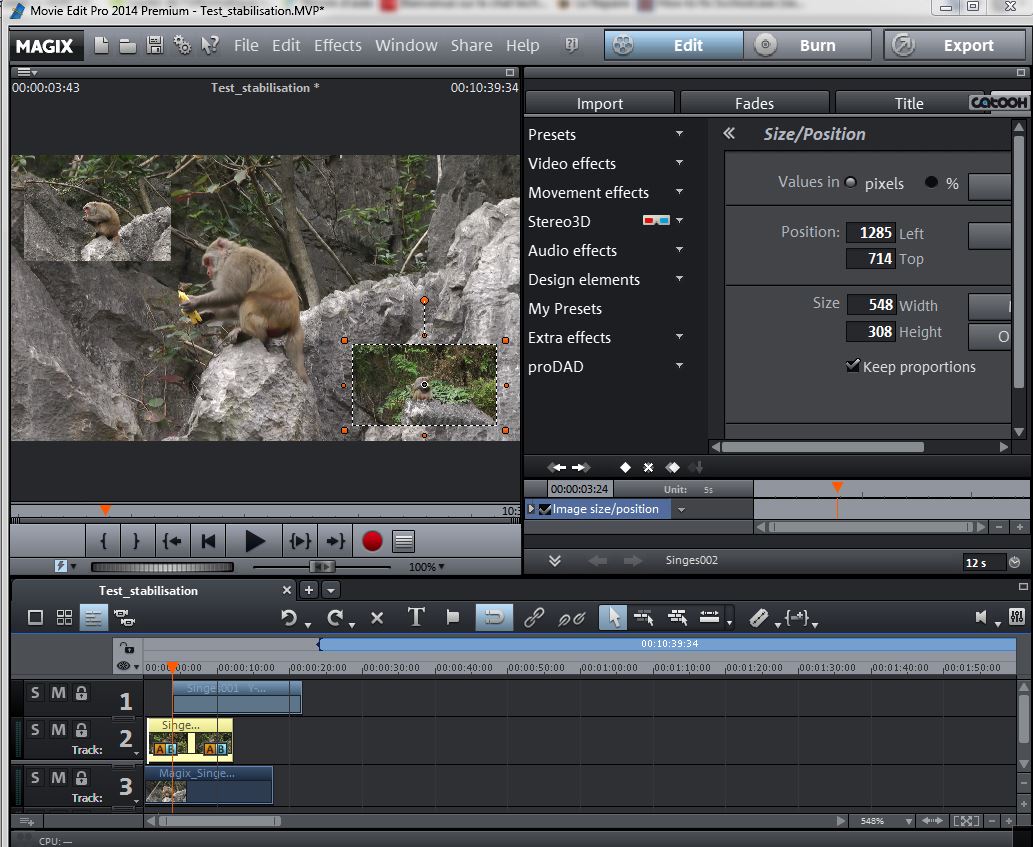Expand the Audio effects category
The width and height of the screenshot is (1033, 847).
tap(679, 250)
